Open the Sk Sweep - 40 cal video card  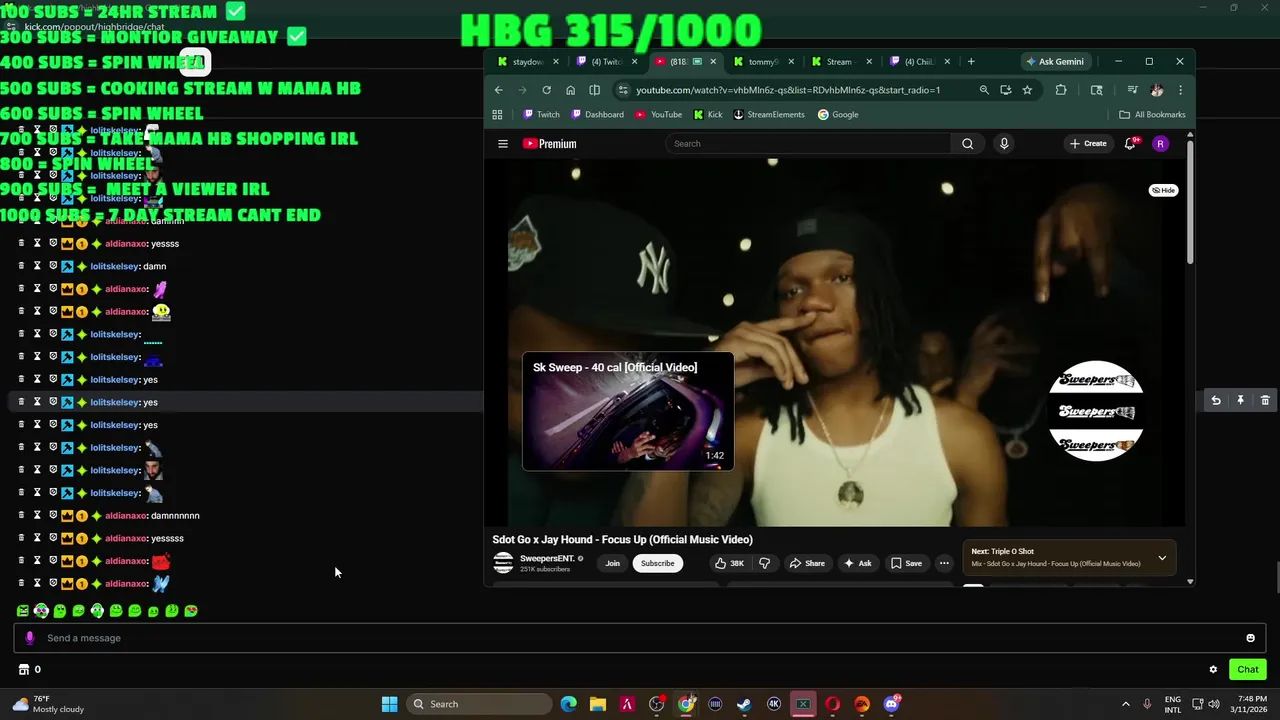point(628,411)
